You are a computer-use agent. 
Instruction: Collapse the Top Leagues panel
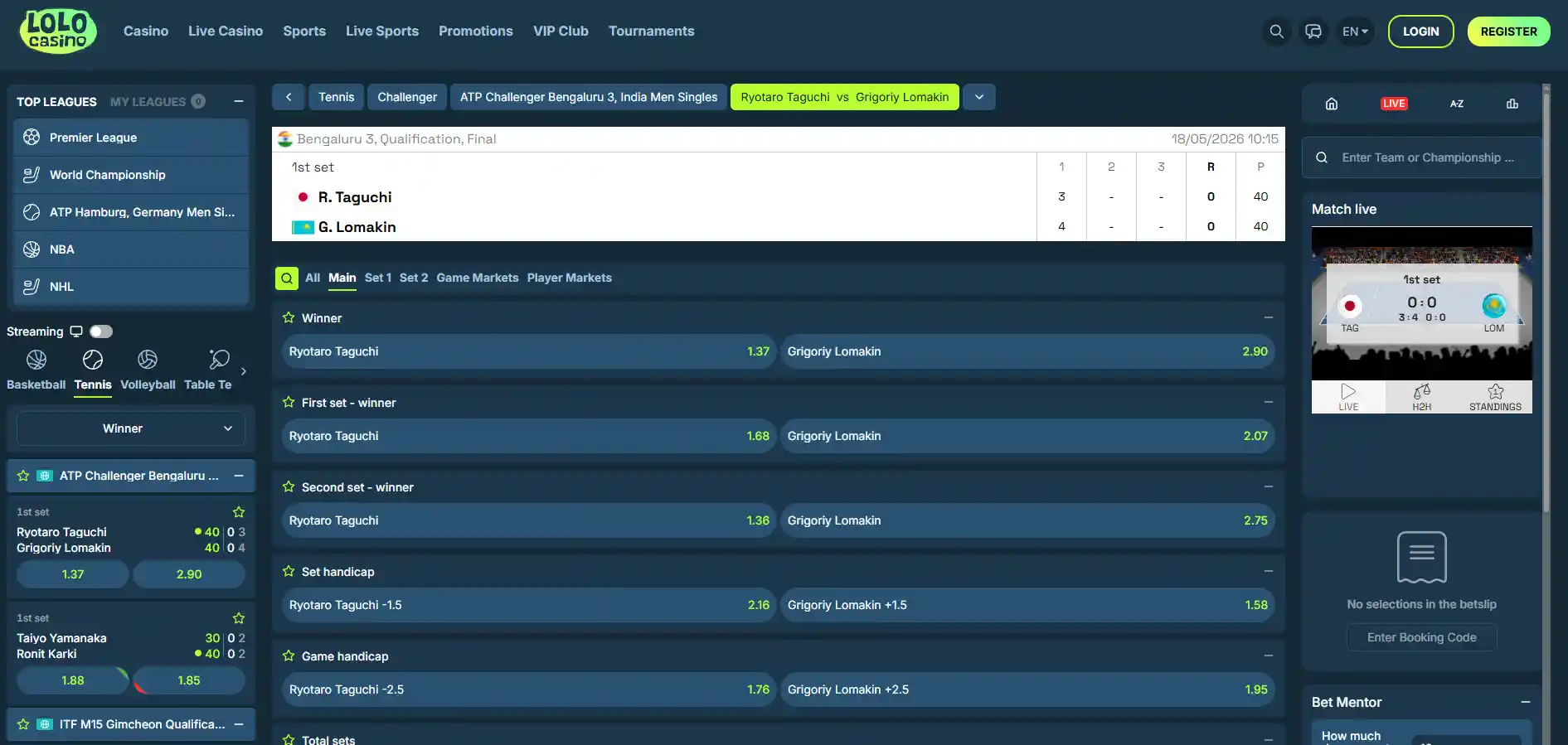(x=239, y=101)
